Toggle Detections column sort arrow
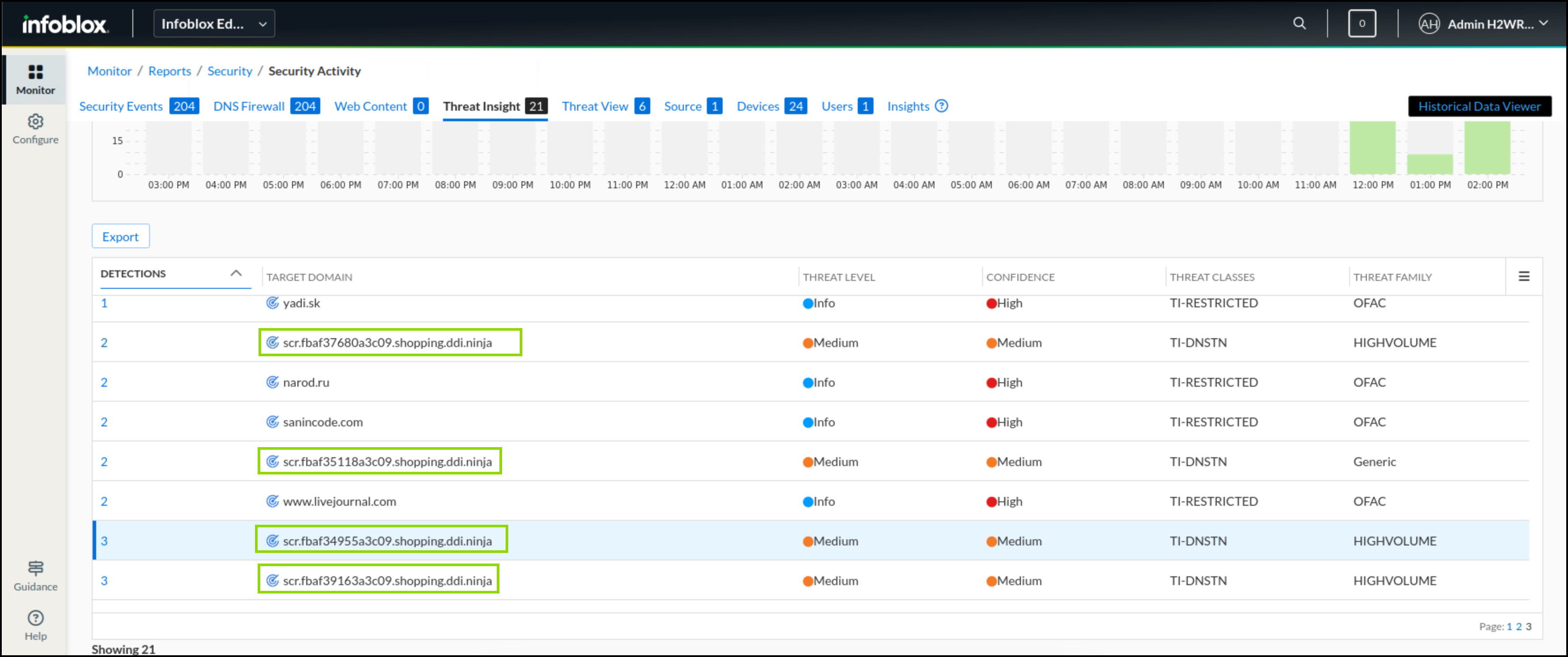This screenshot has width=1568, height=657. click(236, 274)
